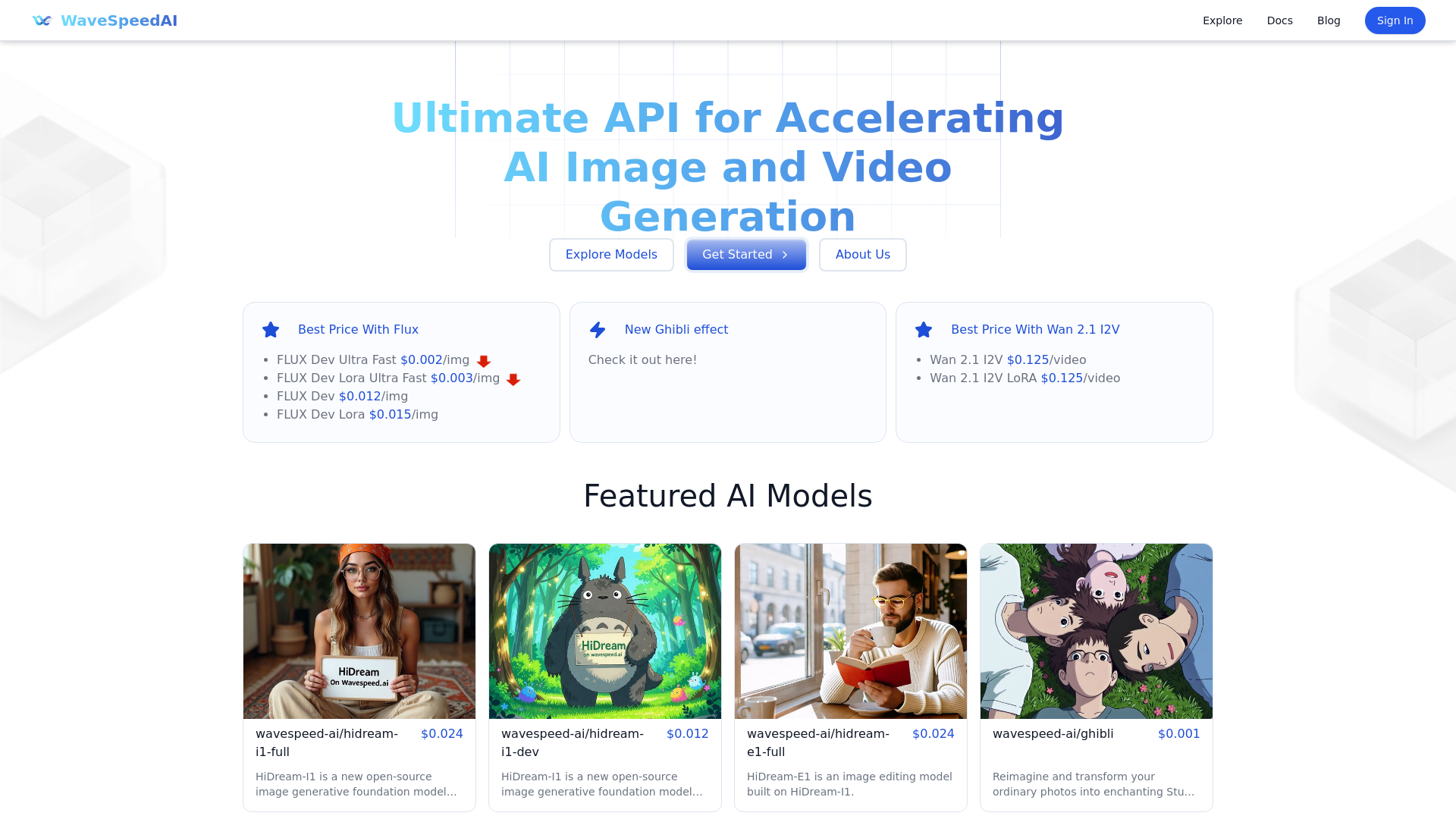The width and height of the screenshot is (1456, 819).
Task: Click the chevron arrow inside Get Started
Action: point(785,255)
